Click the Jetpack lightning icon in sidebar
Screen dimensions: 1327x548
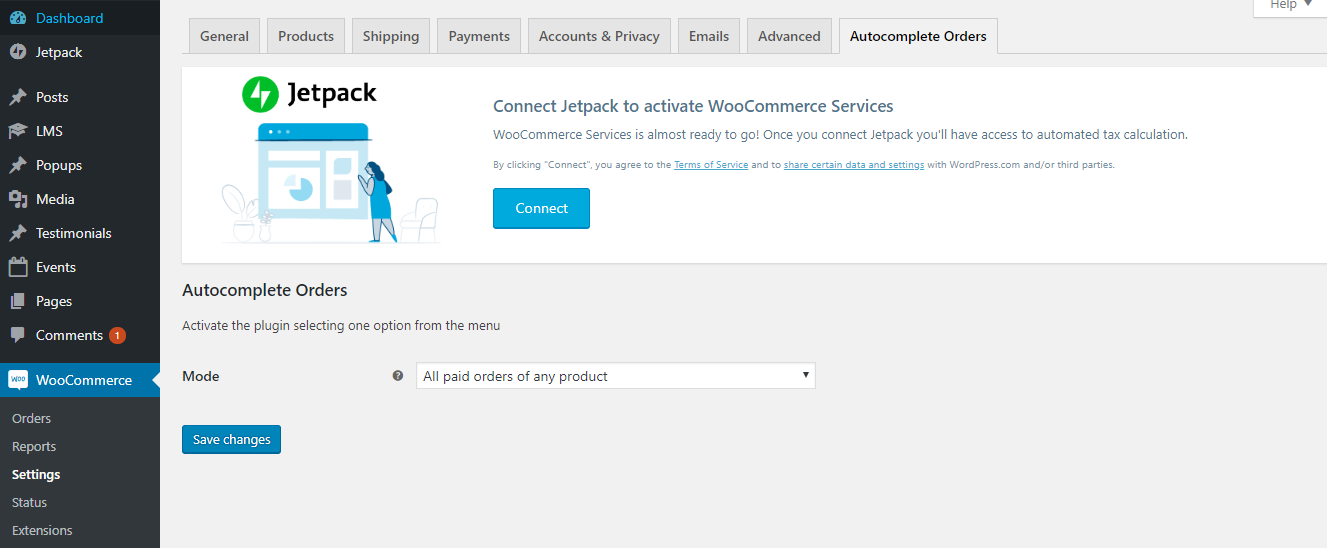pos(18,52)
